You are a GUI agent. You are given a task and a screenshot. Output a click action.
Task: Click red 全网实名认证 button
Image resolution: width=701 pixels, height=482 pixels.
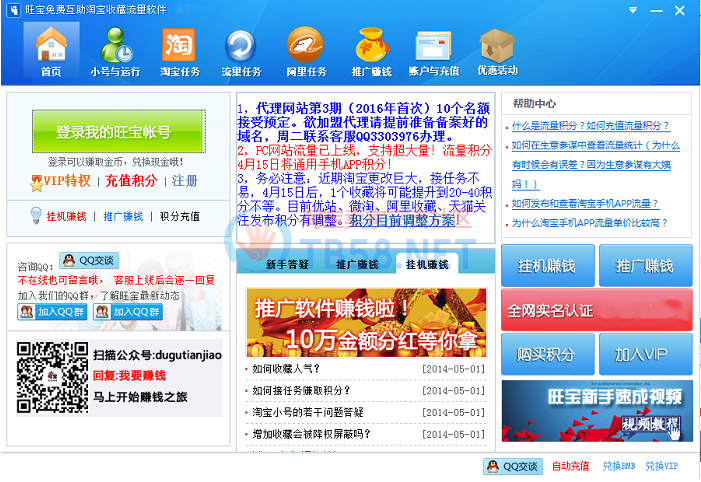[x=597, y=310]
